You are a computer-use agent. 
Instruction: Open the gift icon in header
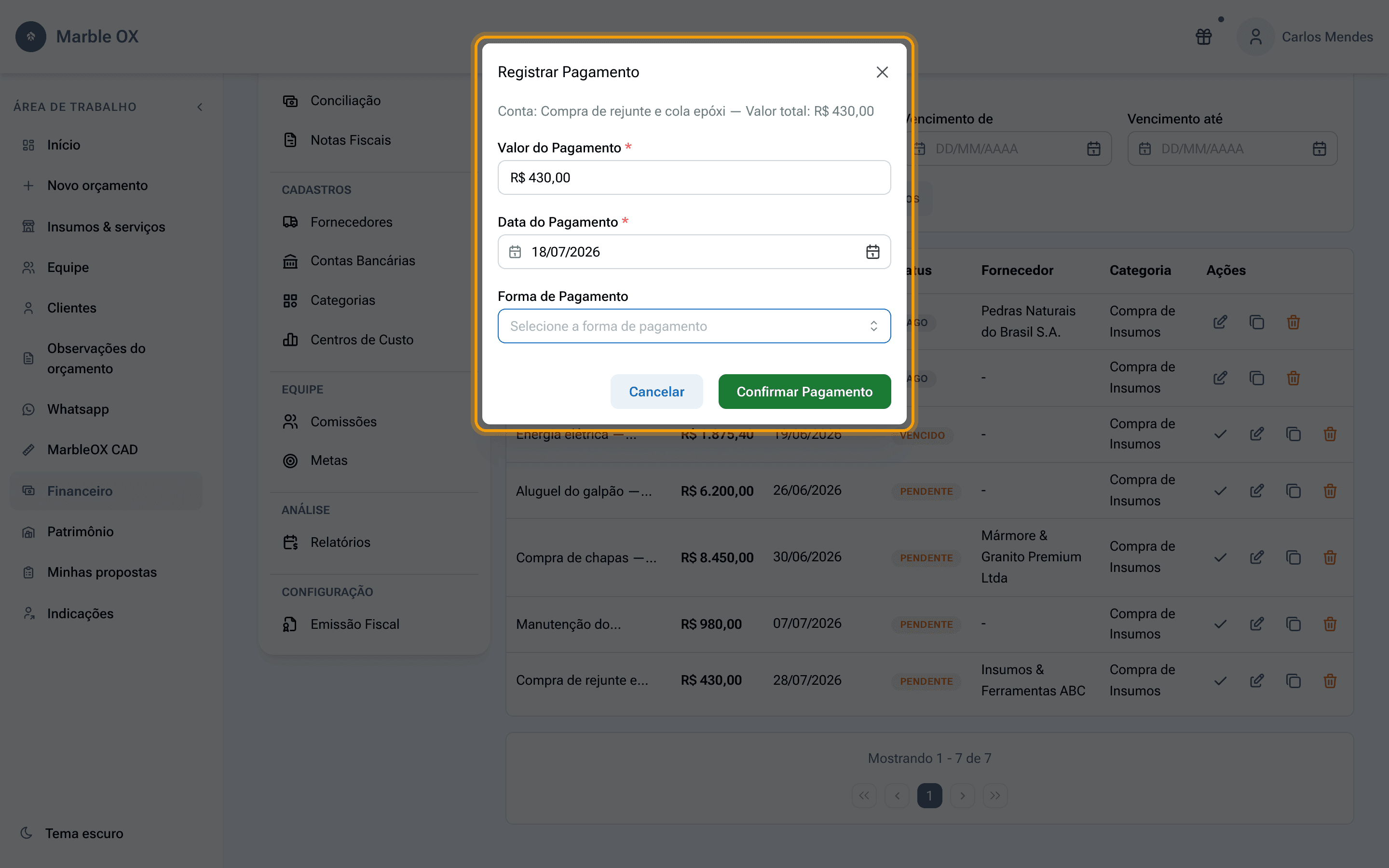click(x=1204, y=37)
